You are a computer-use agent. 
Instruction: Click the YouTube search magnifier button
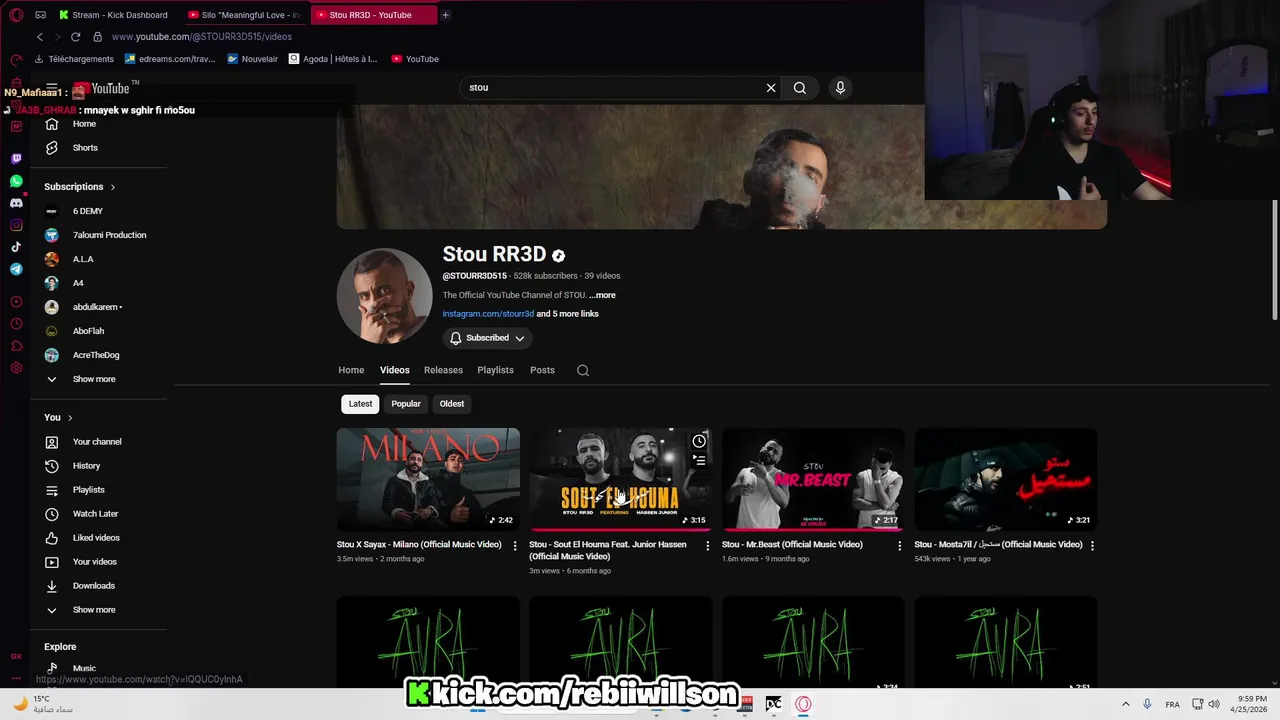pyautogui.click(x=800, y=88)
